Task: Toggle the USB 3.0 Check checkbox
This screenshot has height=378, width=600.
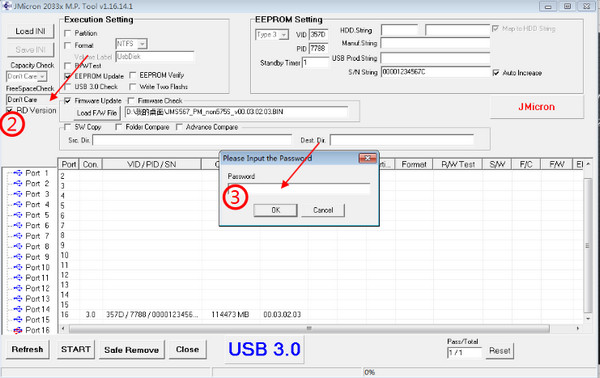Action: point(68,87)
